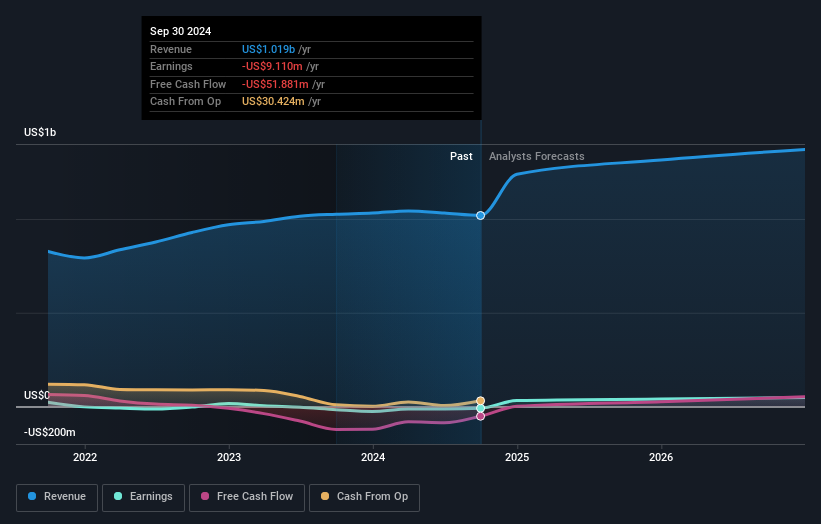Toggle the Earnings legend button

143,497
